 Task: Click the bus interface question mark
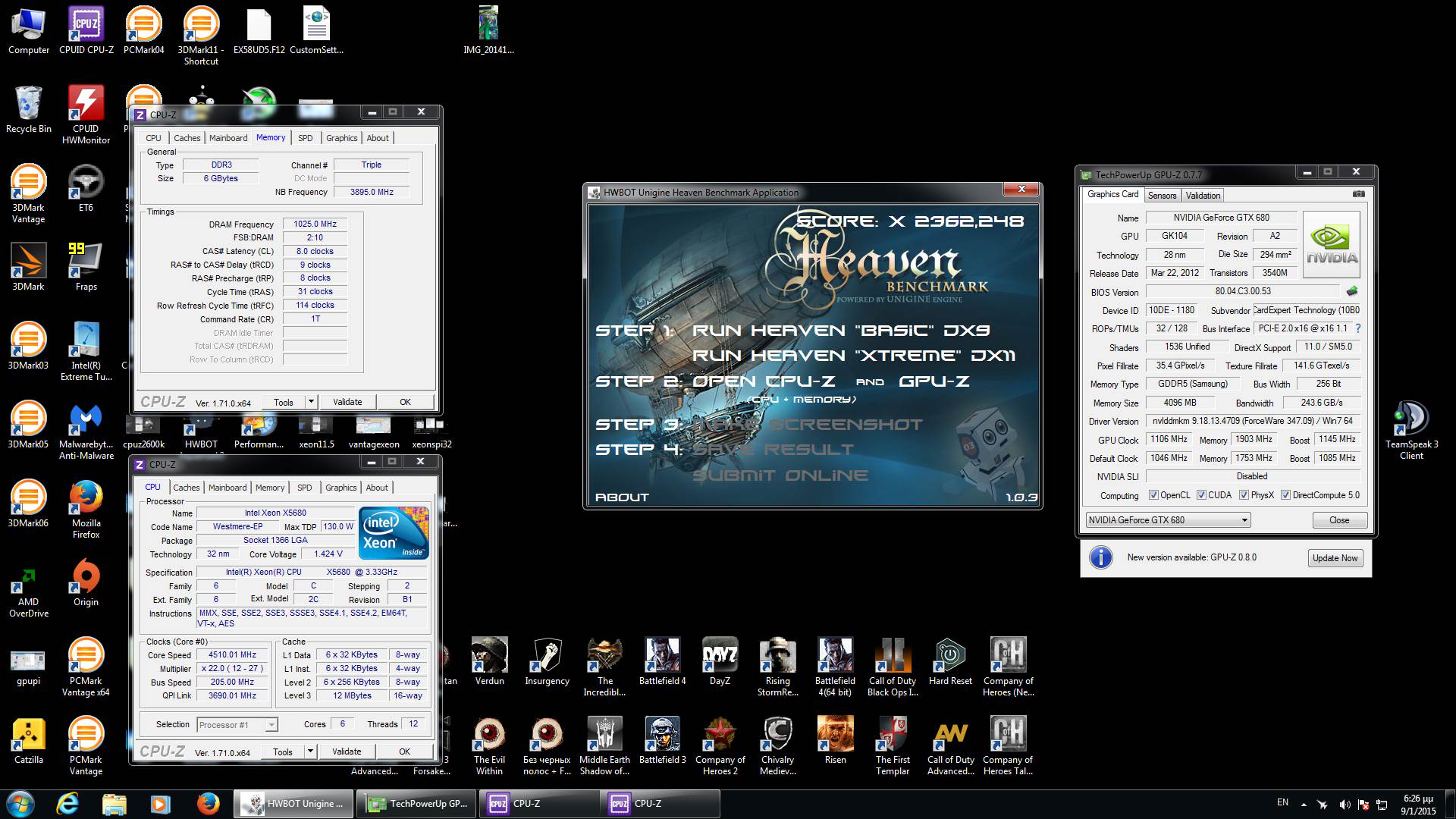1357,328
